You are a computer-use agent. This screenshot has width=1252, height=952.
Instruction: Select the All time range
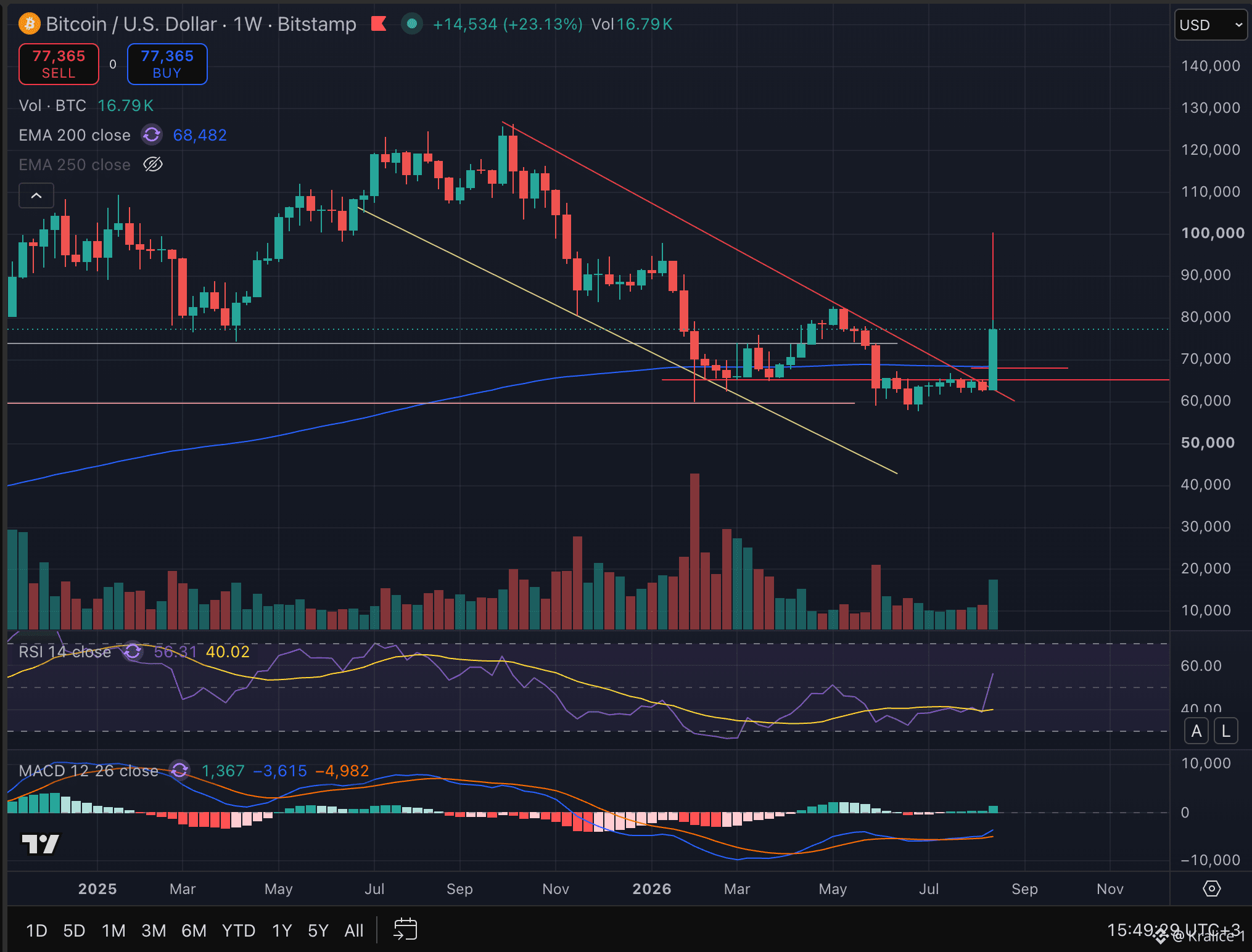click(x=354, y=930)
